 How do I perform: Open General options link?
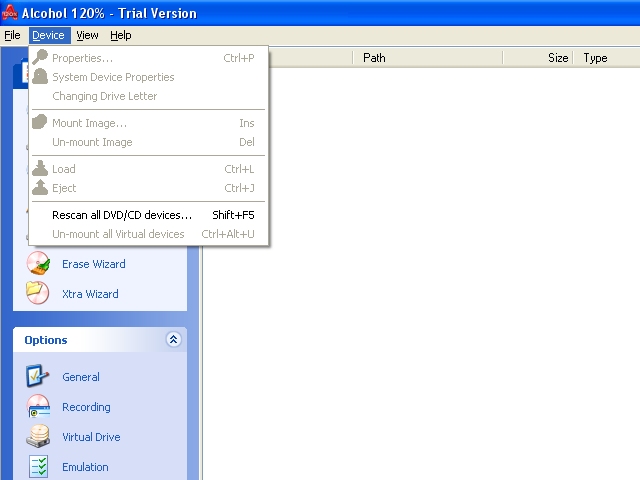(81, 377)
